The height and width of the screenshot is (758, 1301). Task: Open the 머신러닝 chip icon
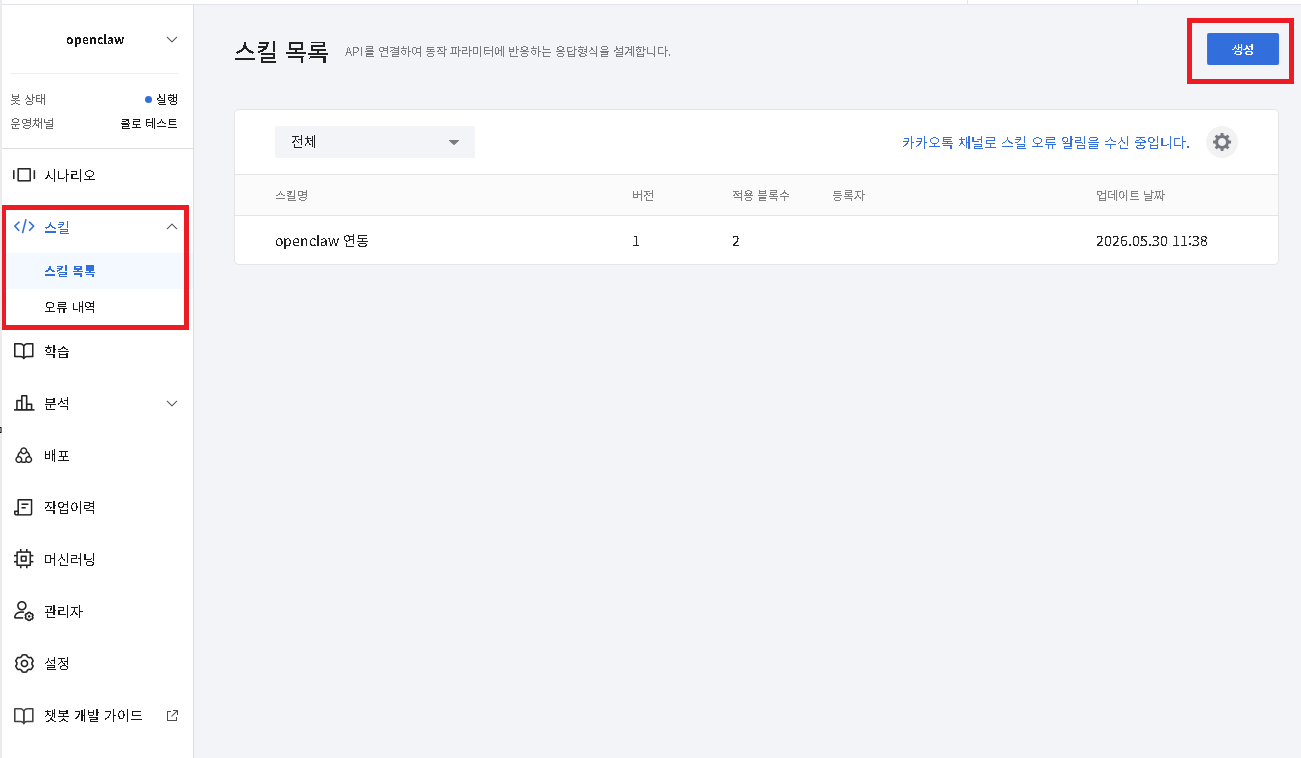pyautogui.click(x=24, y=559)
